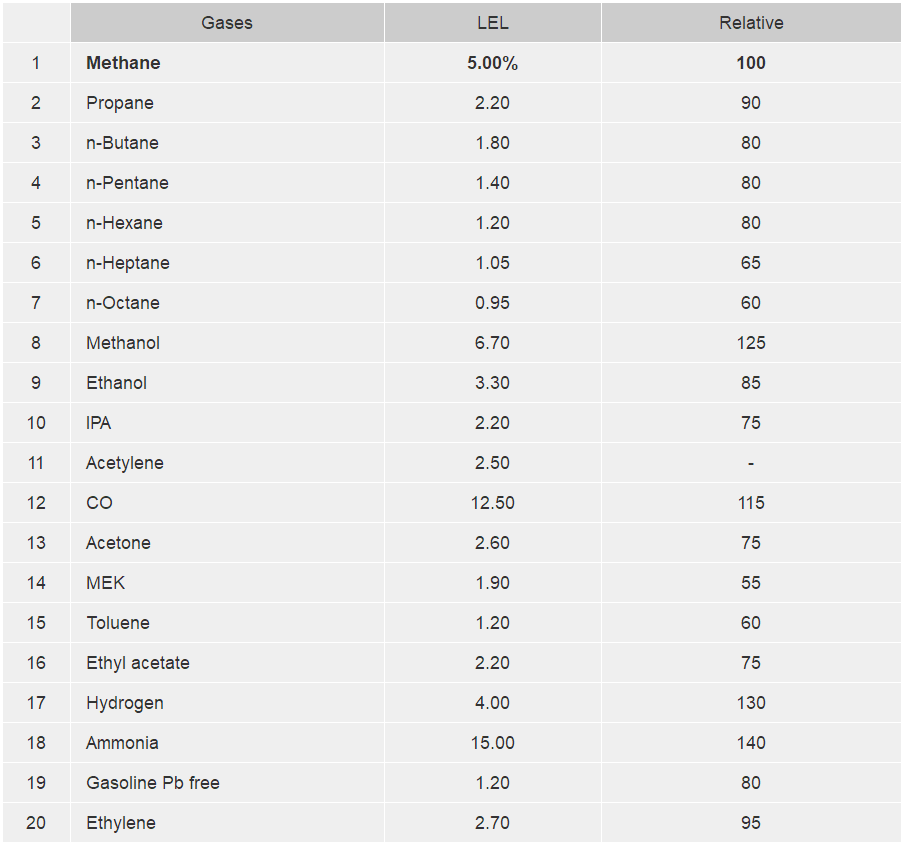This screenshot has height=850, width=909.
Task: Click the Relative column header
Action: tap(751, 23)
